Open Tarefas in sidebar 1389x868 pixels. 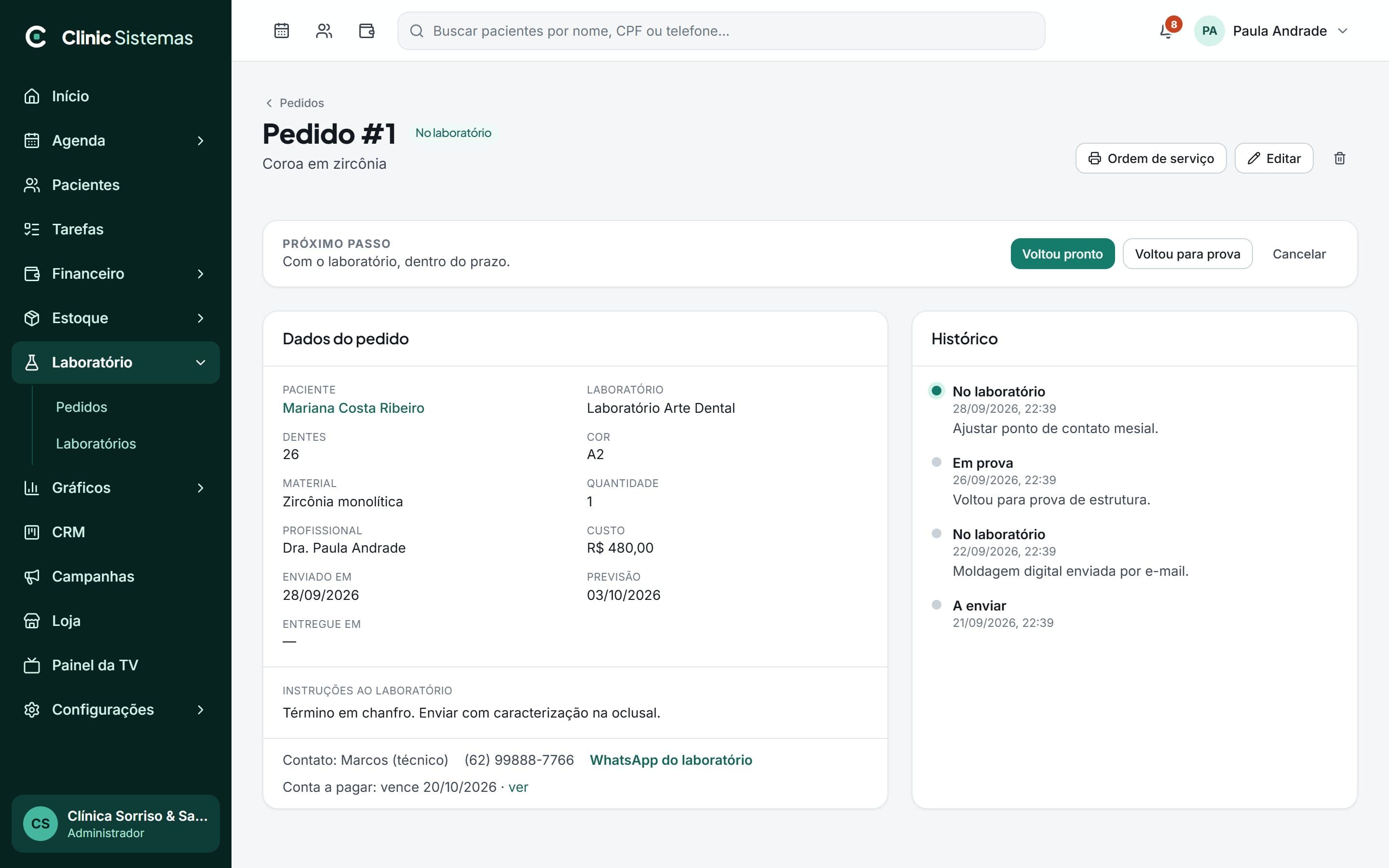[115, 229]
